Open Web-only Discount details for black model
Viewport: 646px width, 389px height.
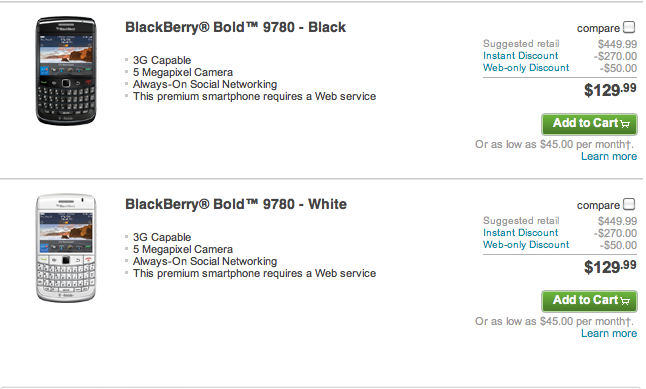(526, 68)
